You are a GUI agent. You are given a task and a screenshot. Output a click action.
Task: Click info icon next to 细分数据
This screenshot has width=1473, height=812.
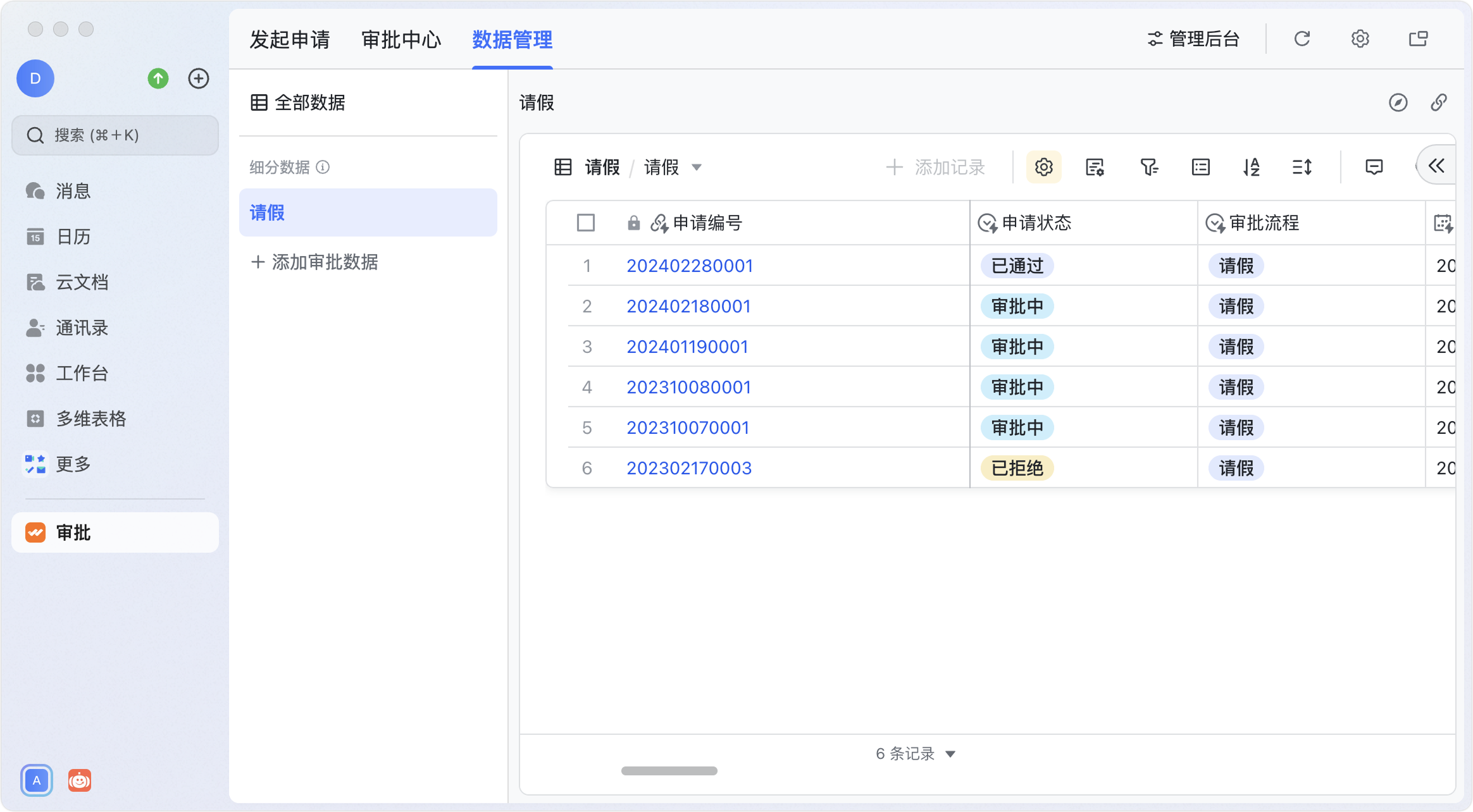(x=323, y=167)
